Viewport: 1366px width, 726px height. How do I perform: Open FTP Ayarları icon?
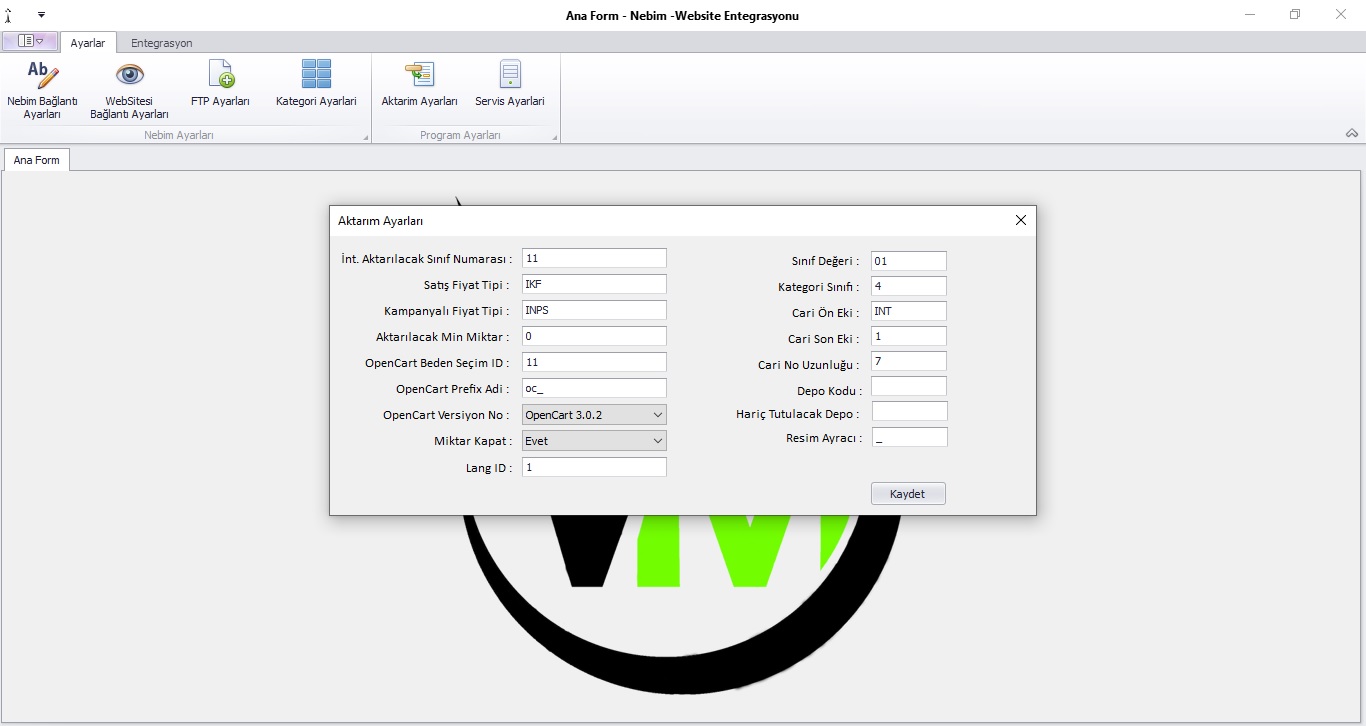(220, 76)
